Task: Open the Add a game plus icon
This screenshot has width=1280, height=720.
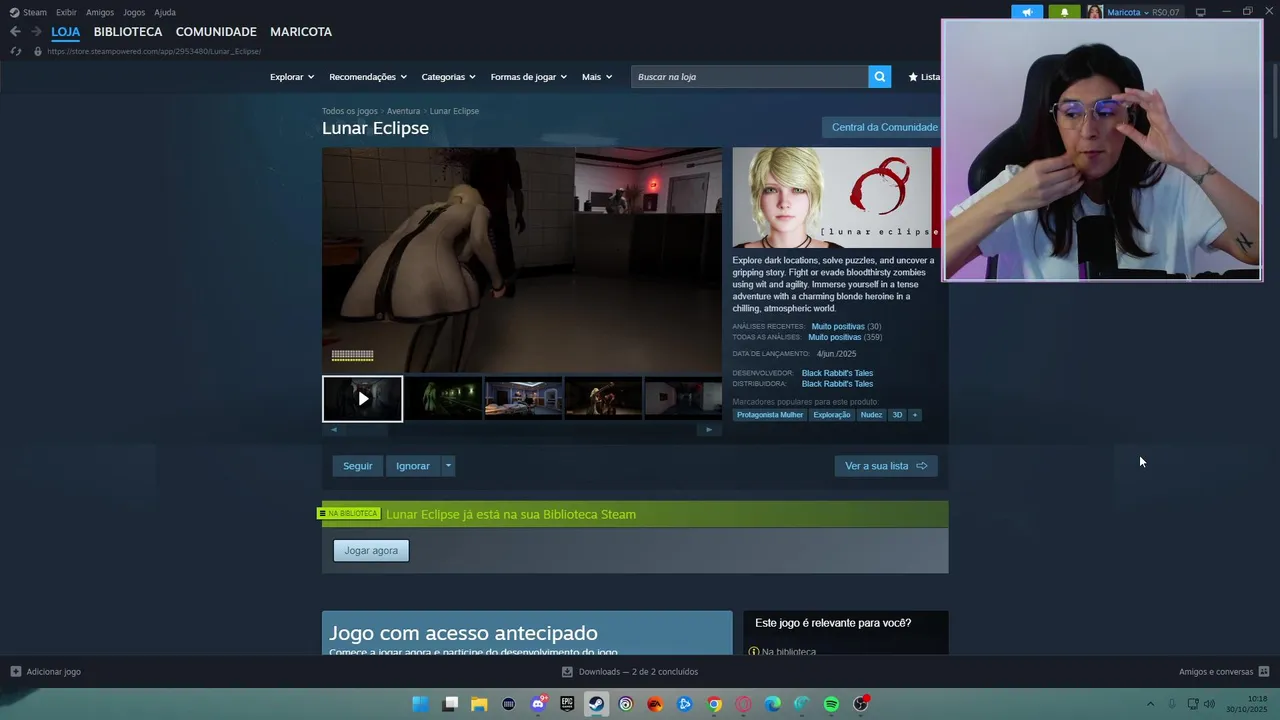Action: click(x=15, y=672)
